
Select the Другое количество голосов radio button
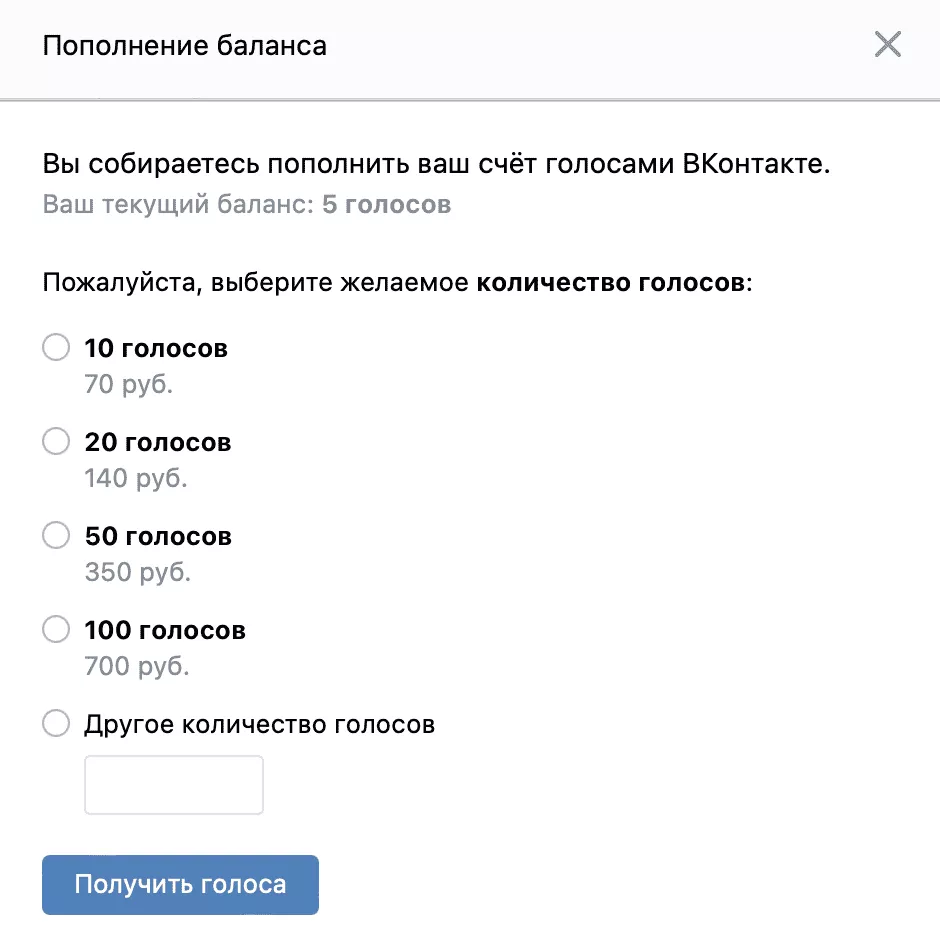(x=56, y=724)
